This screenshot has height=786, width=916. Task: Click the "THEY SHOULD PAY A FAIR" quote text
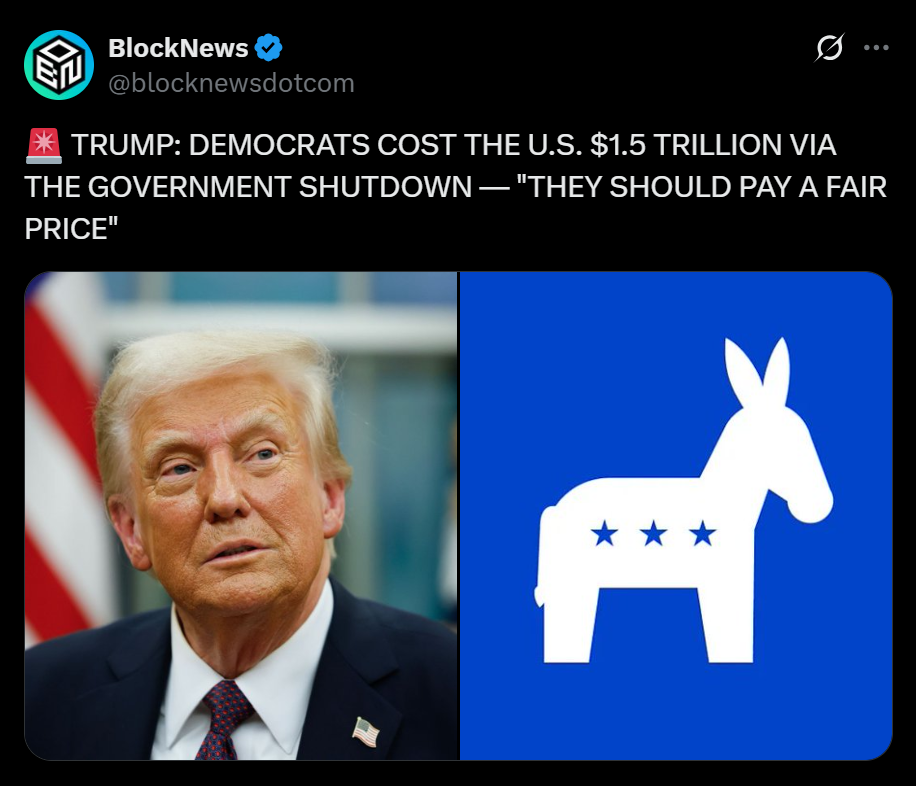(x=702, y=187)
